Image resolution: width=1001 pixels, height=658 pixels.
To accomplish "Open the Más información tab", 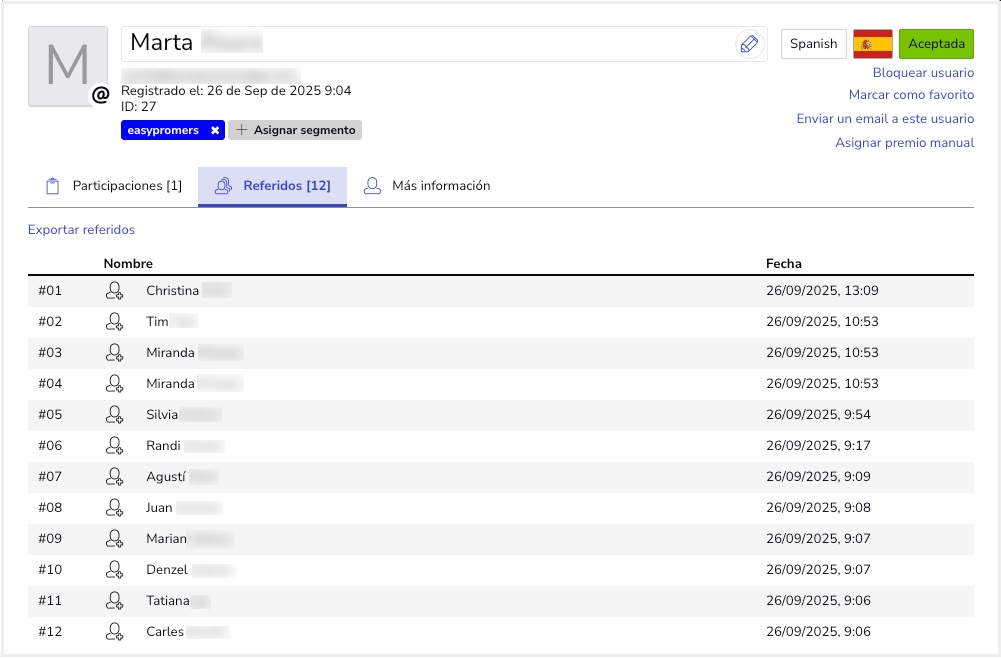I will pyautogui.click(x=427, y=186).
